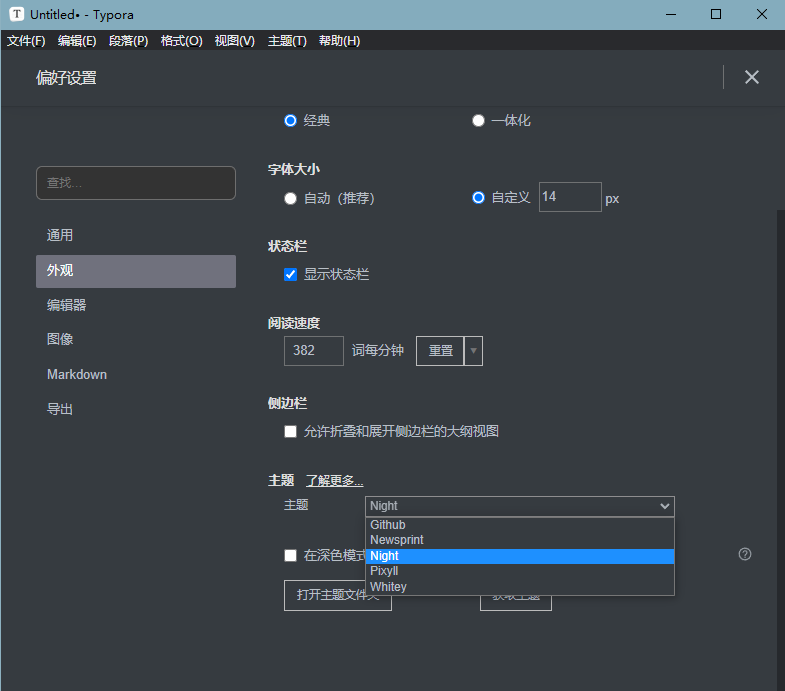Click the help question mark icon

744,554
